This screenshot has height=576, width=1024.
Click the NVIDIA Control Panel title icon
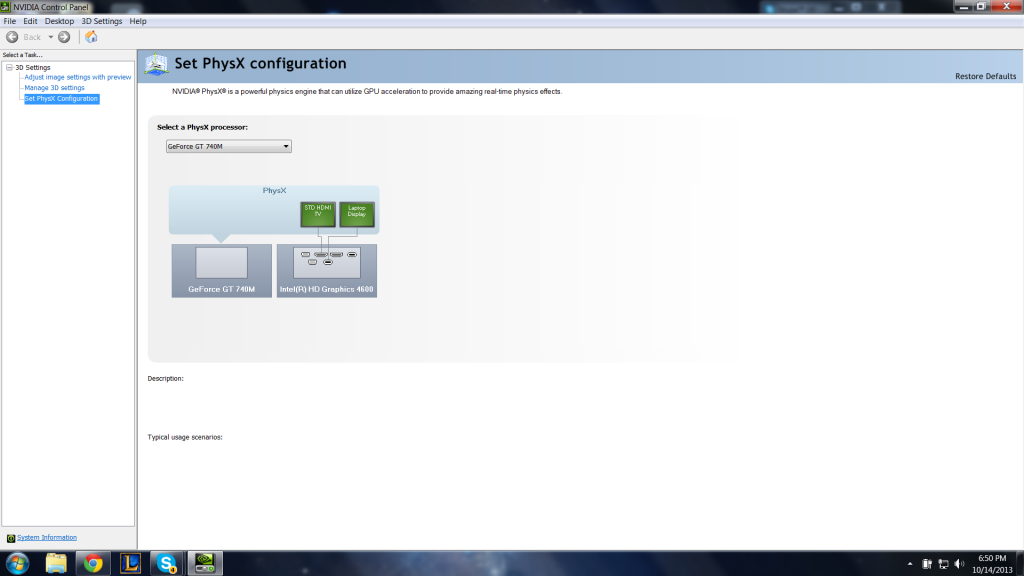pos(6,7)
